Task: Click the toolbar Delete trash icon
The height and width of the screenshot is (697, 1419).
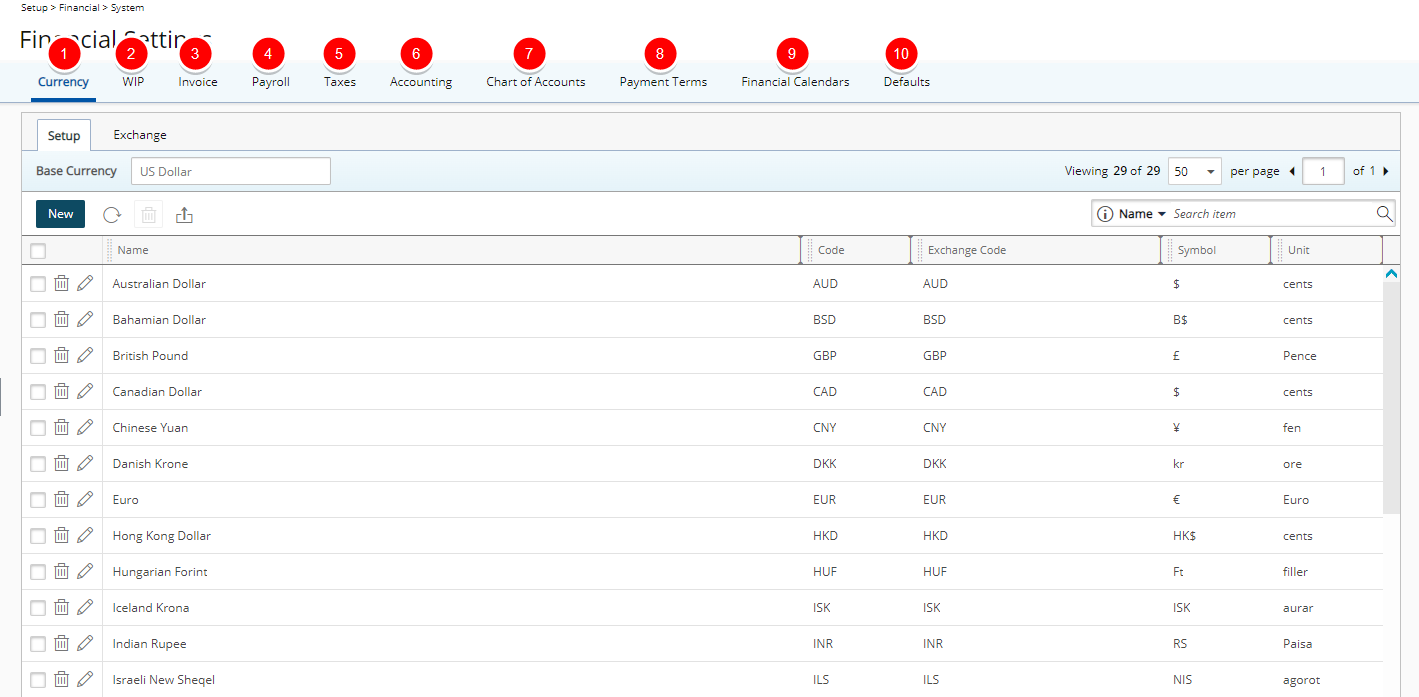Action: coord(148,214)
